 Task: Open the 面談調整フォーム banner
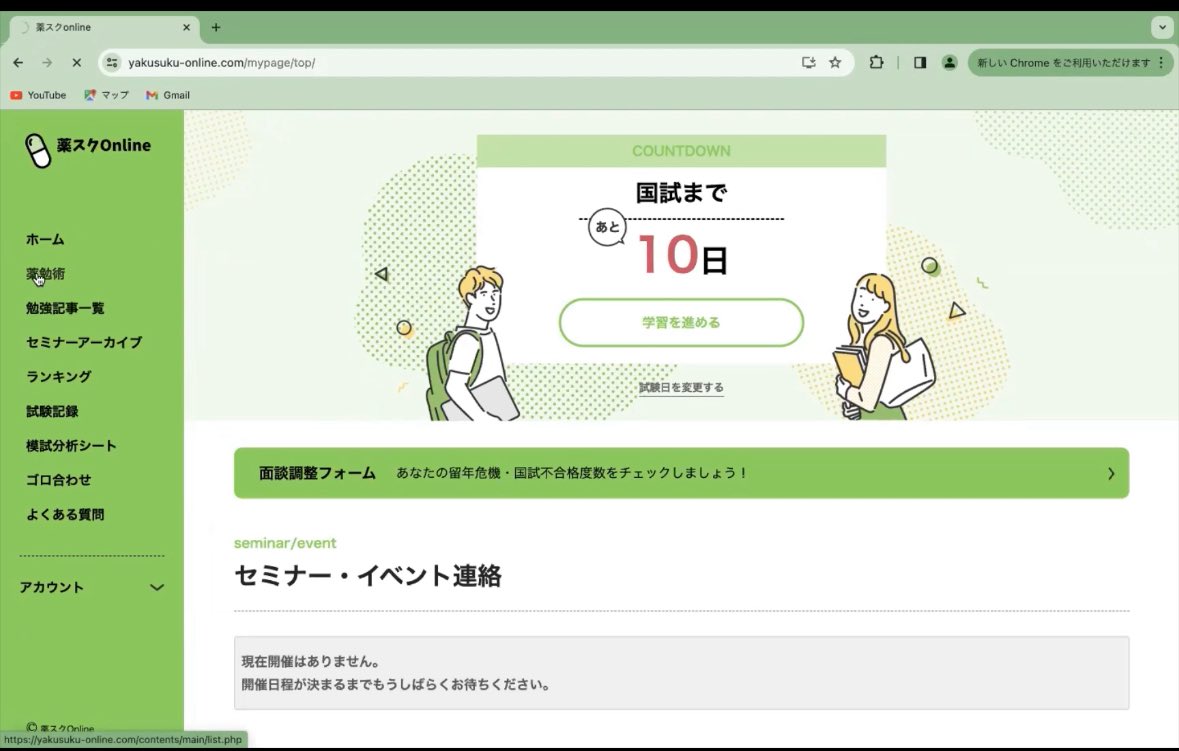coord(681,473)
